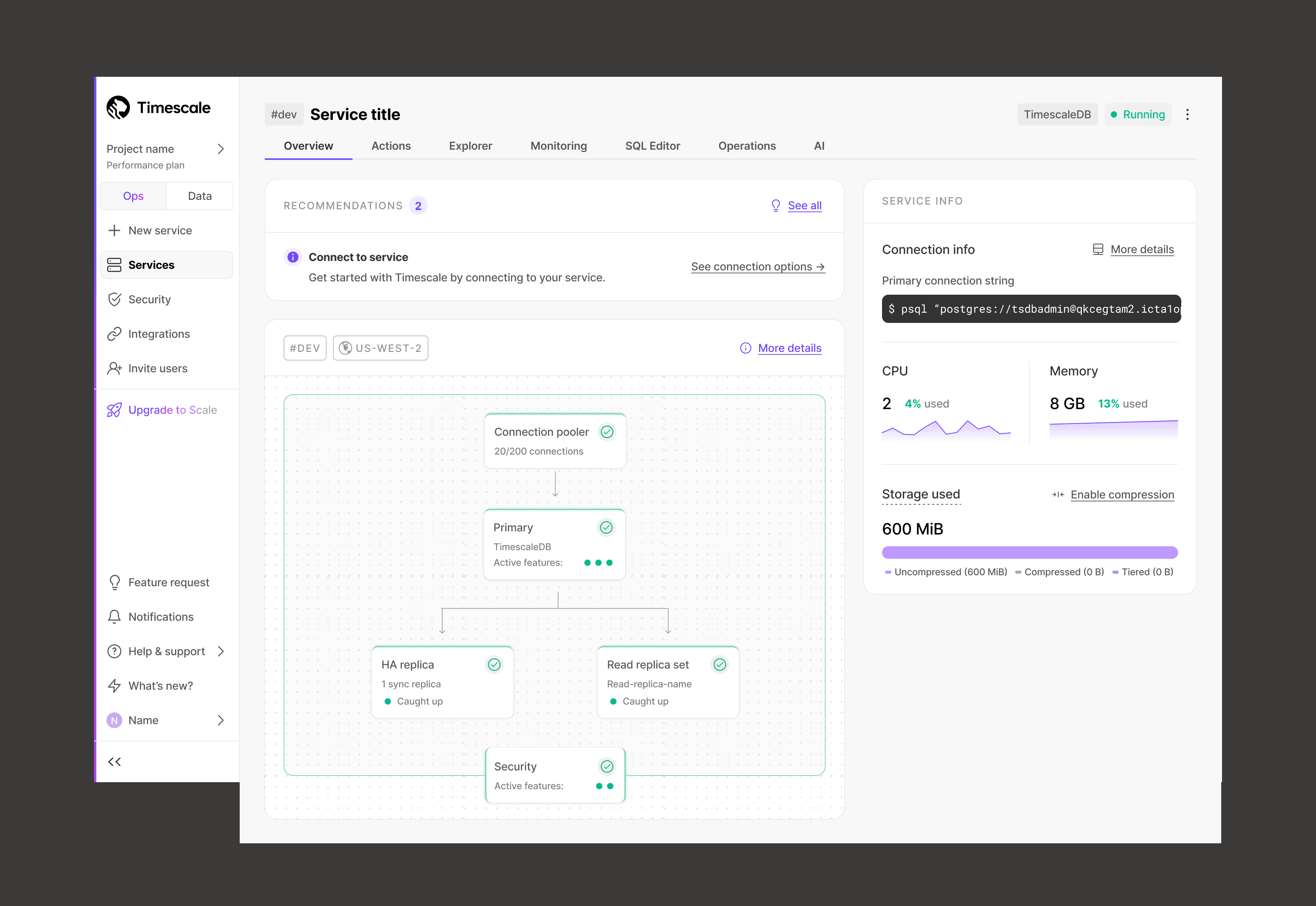Open the Operations tab
This screenshot has width=1316, height=906.
click(x=747, y=146)
